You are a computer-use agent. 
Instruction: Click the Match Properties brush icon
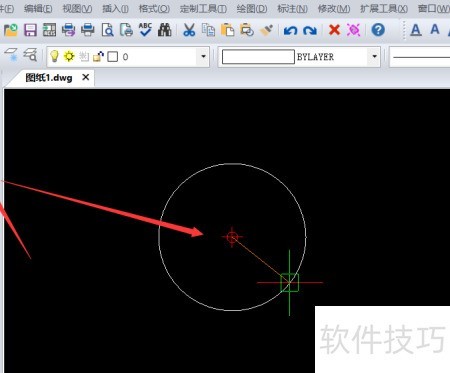(x=266, y=30)
